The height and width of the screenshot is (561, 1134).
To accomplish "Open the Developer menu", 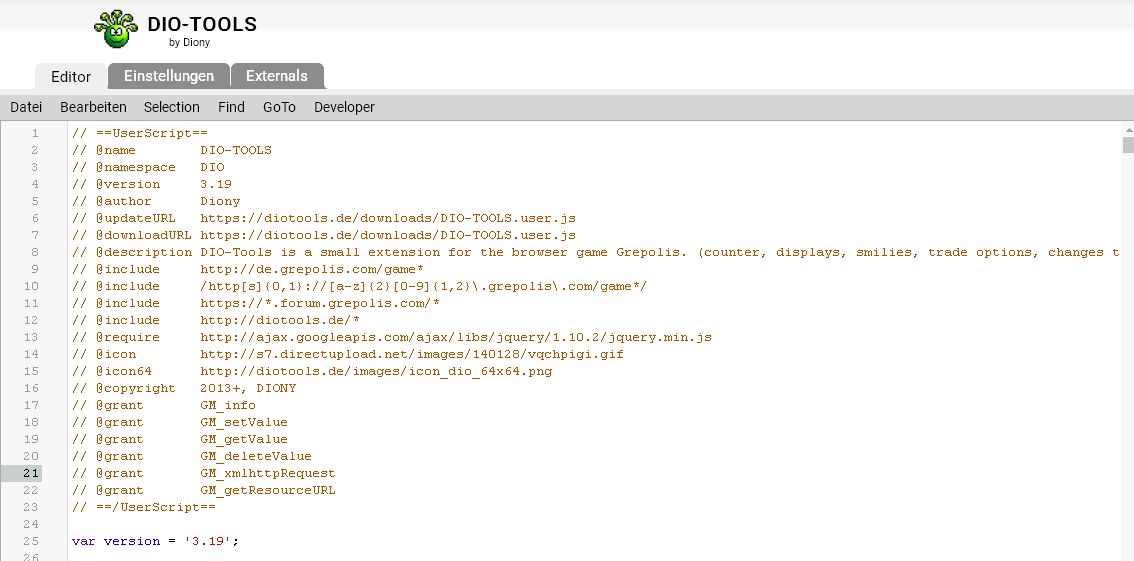I will coord(344,107).
